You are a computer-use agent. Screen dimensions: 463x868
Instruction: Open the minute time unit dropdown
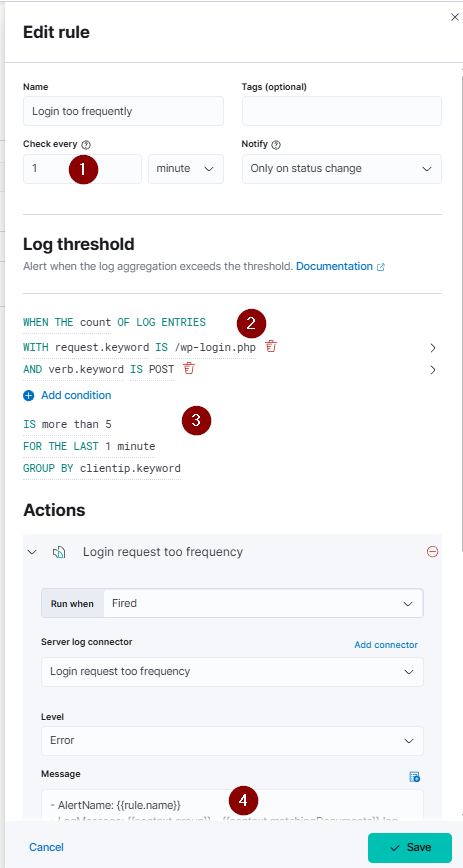click(x=186, y=169)
